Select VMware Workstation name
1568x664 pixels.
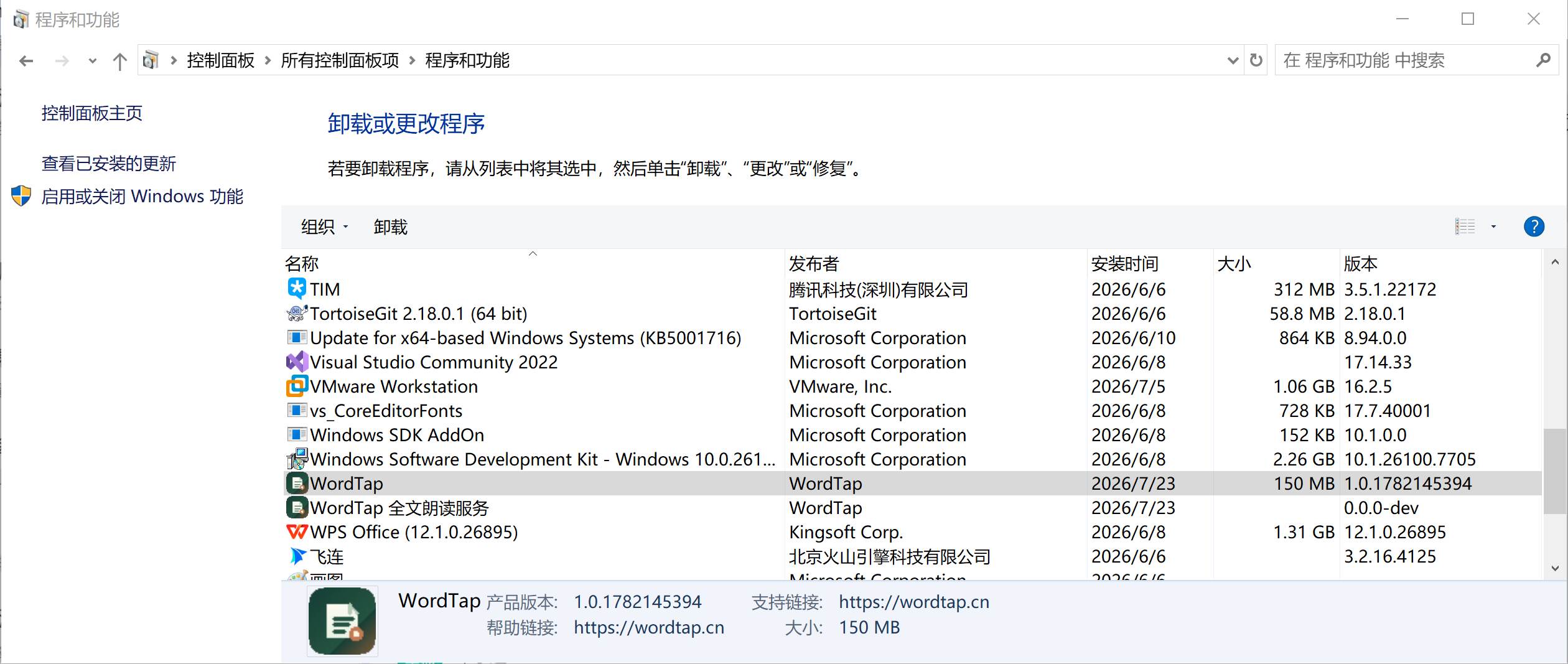tap(394, 386)
